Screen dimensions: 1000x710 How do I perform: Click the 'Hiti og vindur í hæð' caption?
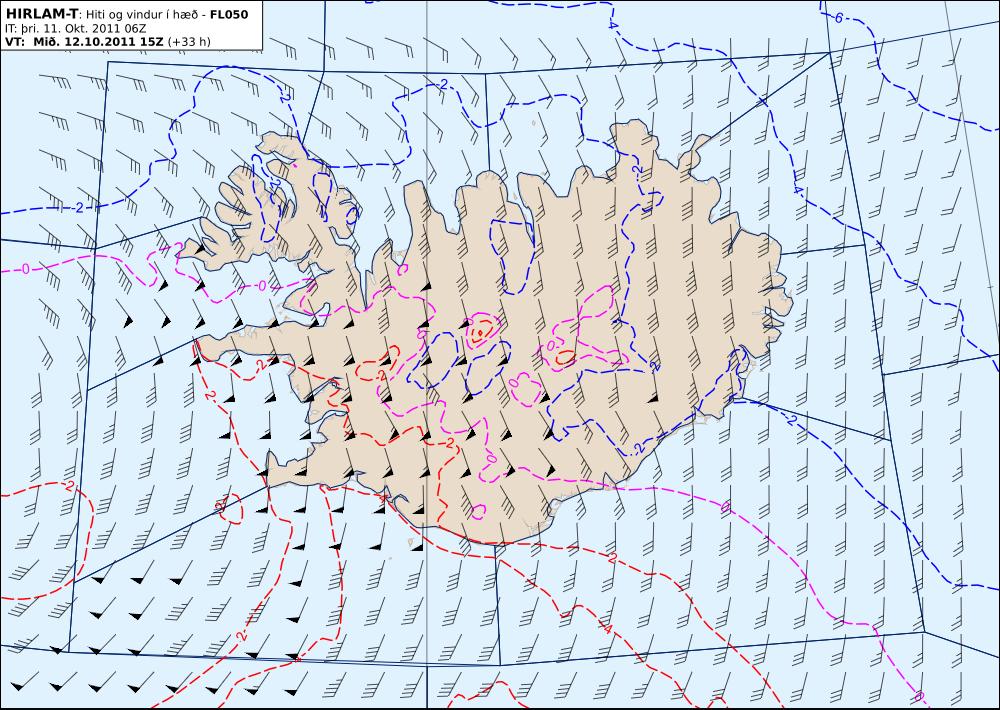click(x=140, y=15)
